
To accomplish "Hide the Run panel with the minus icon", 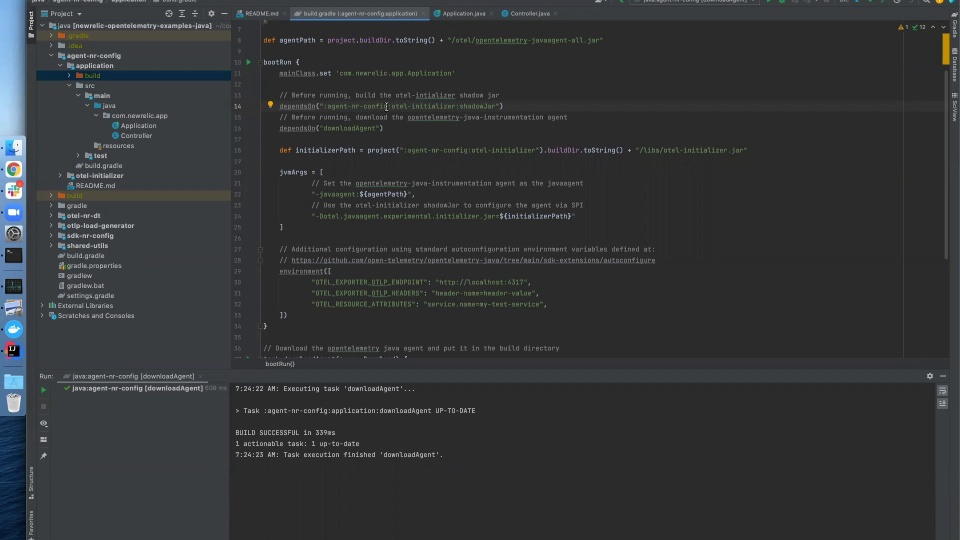I will tap(943, 376).
